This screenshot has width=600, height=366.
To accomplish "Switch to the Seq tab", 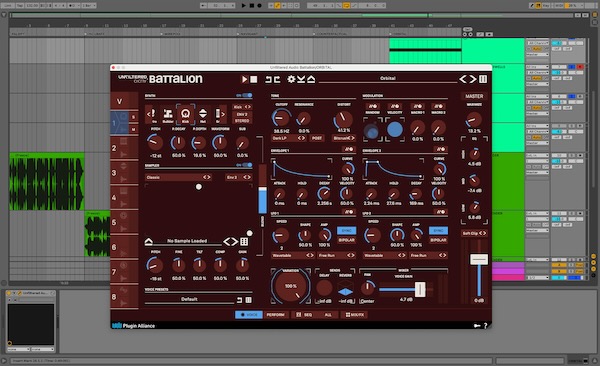I will point(304,315).
